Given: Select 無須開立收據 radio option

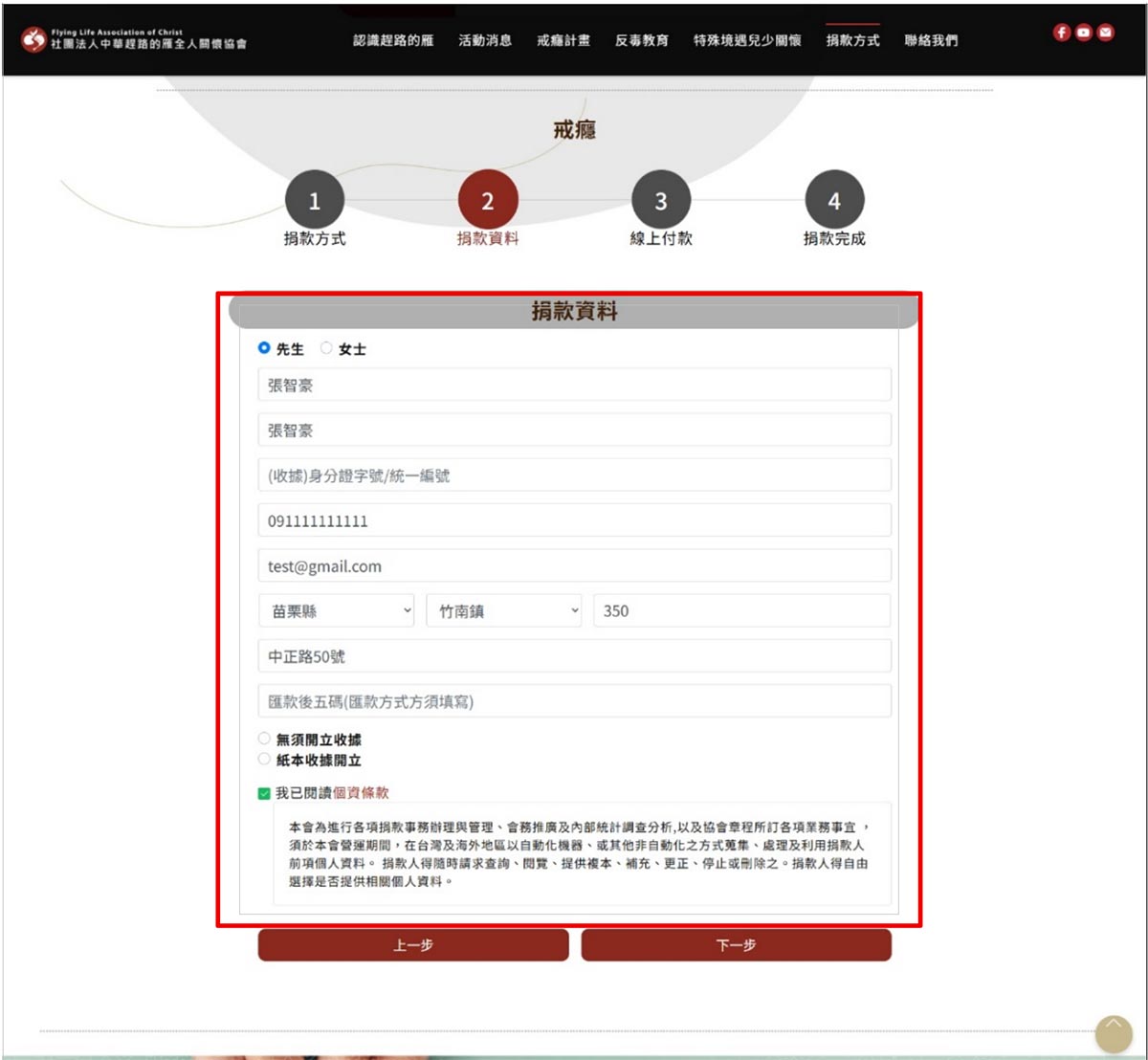Looking at the screenshot, I should (265, 739).
